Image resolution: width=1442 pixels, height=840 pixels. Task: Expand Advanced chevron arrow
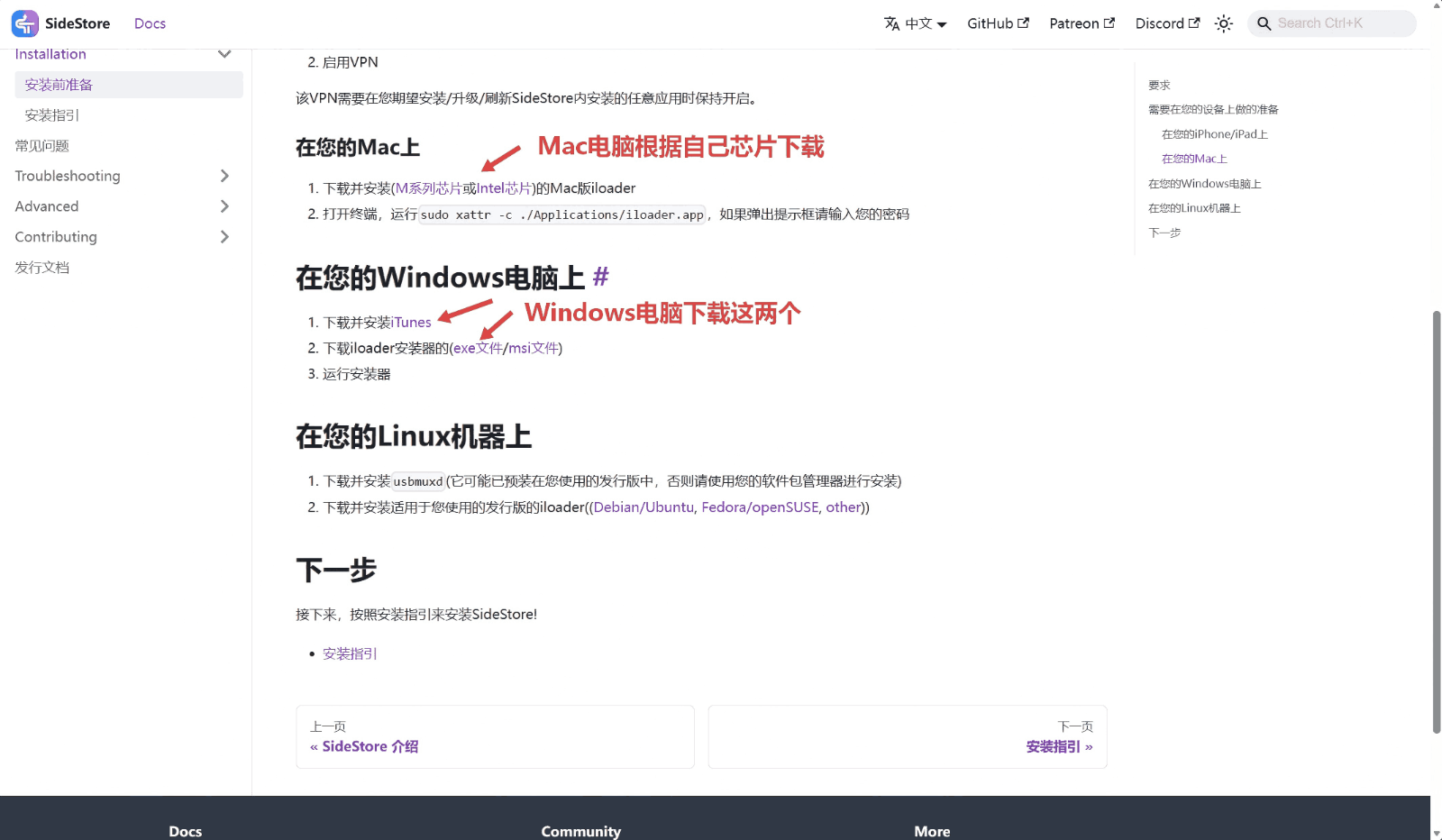[x=224, y=206]
